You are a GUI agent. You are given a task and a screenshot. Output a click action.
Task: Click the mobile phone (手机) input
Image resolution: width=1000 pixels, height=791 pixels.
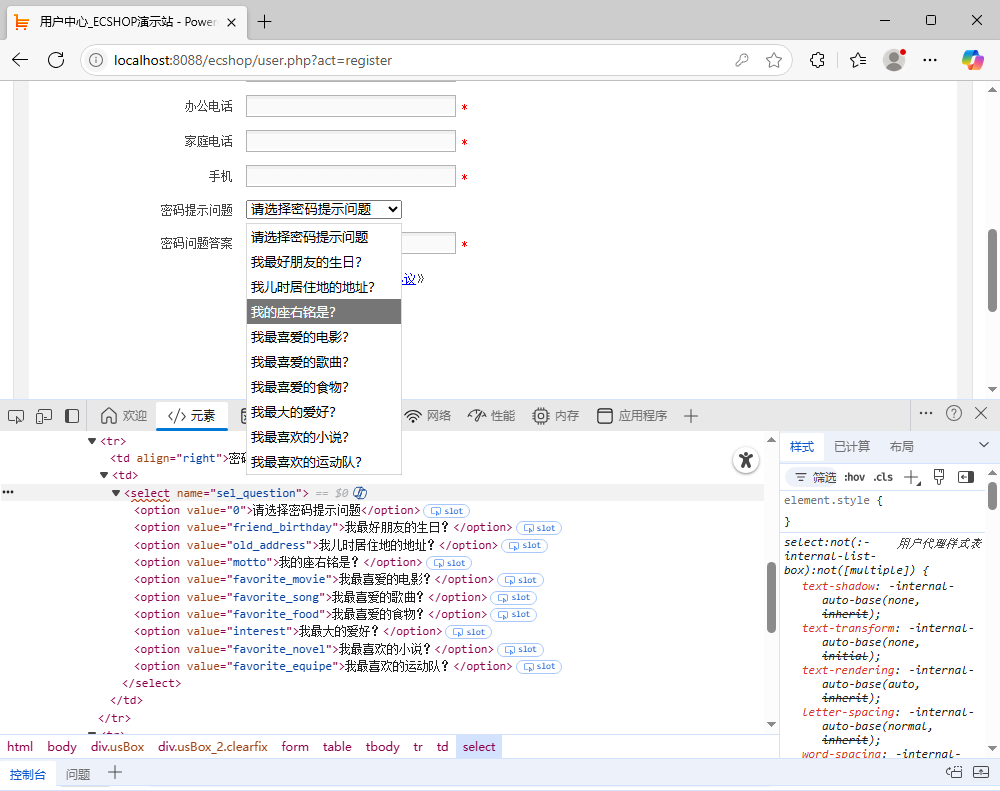(351, 176)
